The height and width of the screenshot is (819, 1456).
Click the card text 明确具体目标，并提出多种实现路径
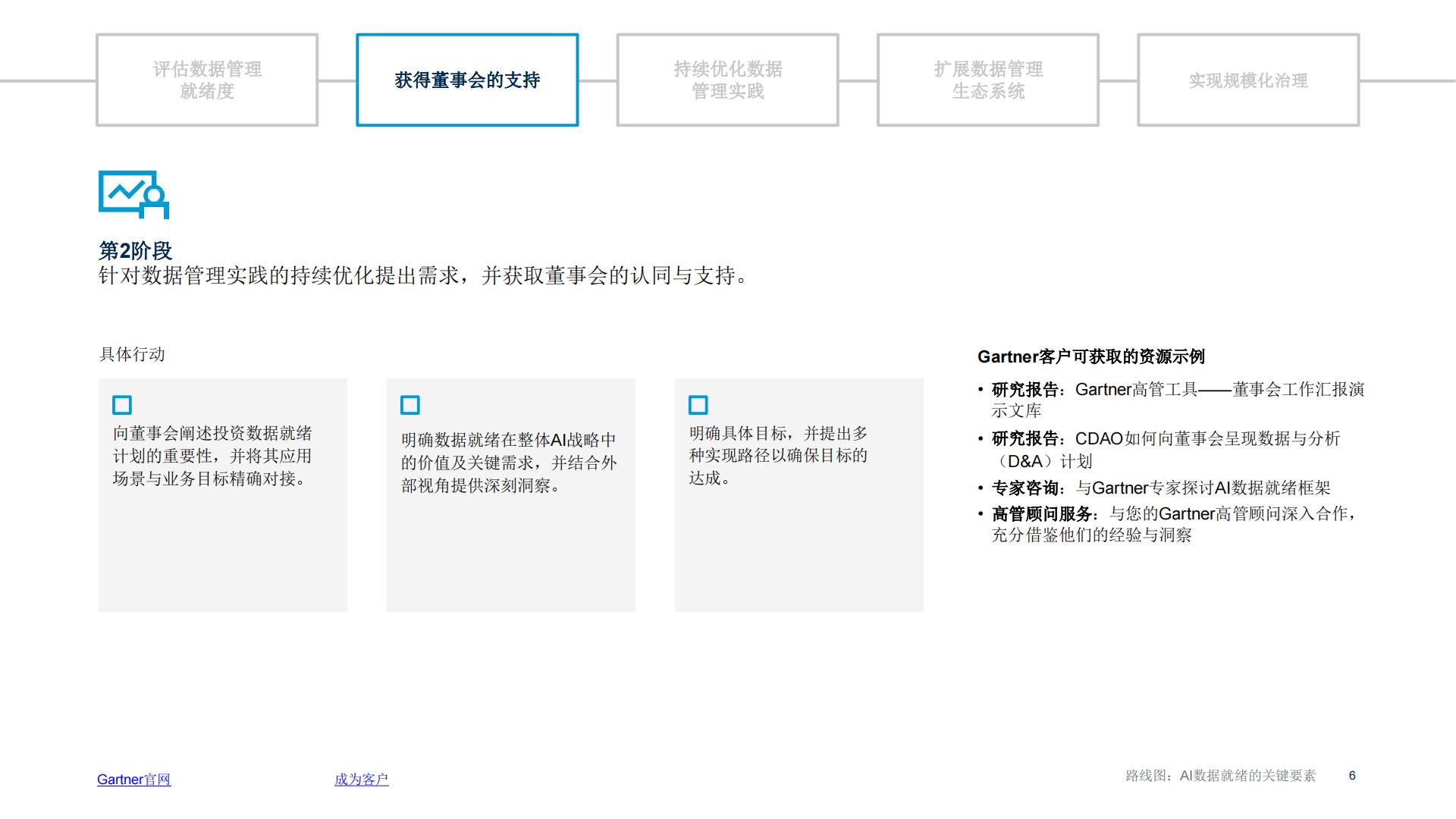point(778,455)
